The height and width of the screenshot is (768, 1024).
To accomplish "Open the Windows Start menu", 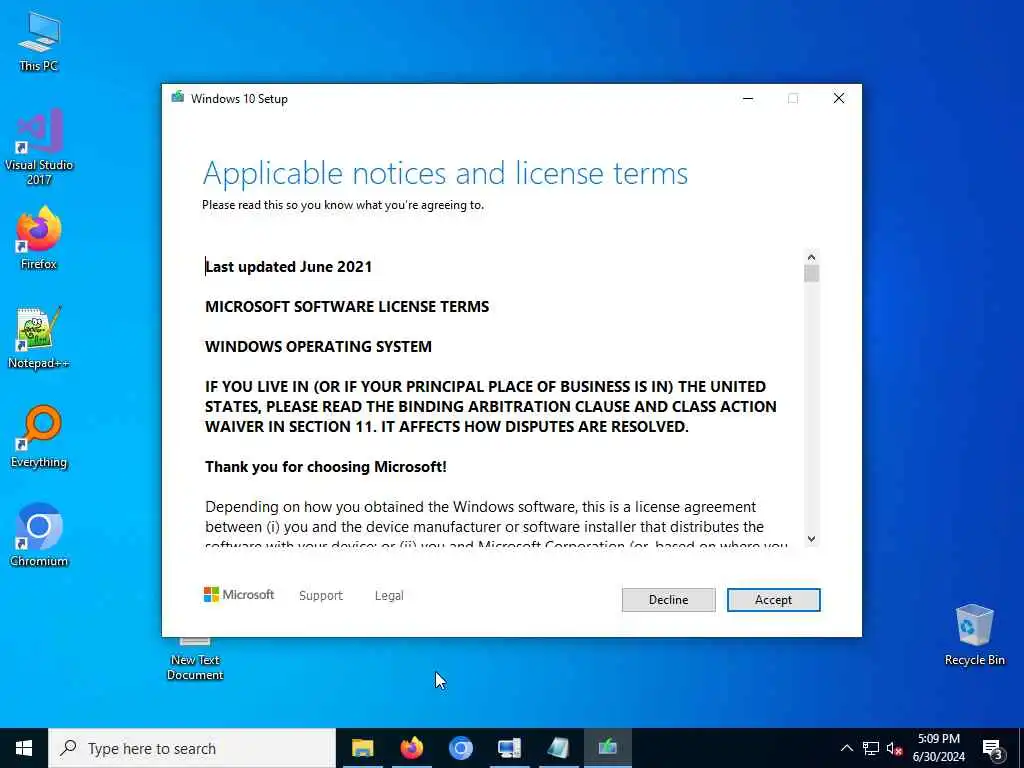I will [24, 748].
